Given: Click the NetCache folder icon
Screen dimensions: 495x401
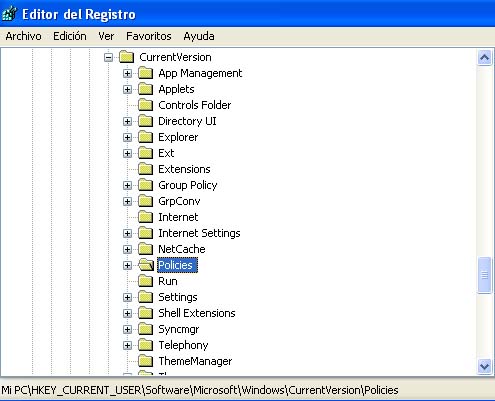Looking at the screenshot, I should point(146,249).
